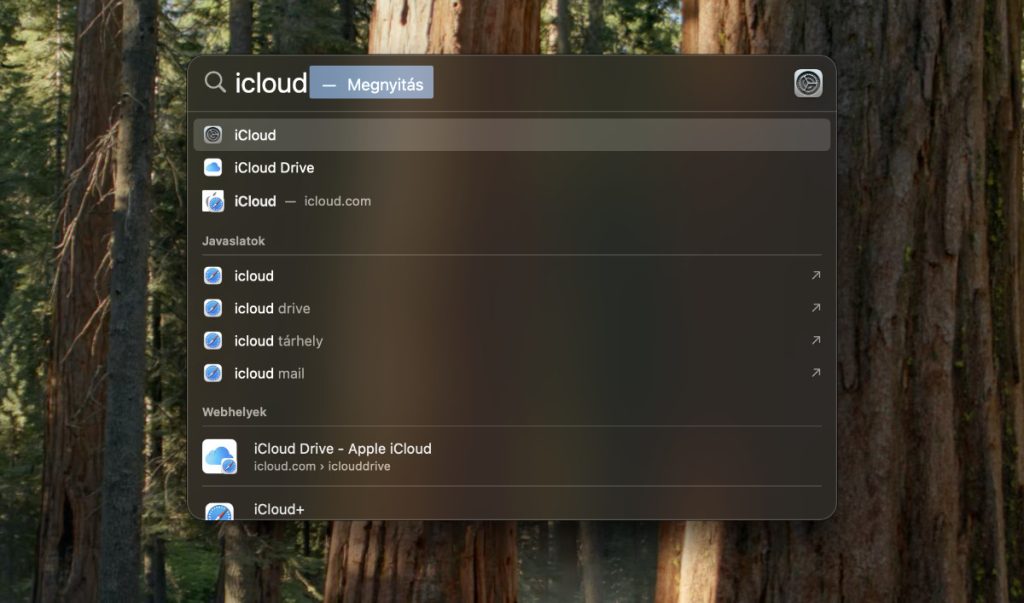The height and width of the screenshot is (603, 1024).
Task: Click the arrow at right of 'icloud' suggestion
Action: click(x=816, y=275)
